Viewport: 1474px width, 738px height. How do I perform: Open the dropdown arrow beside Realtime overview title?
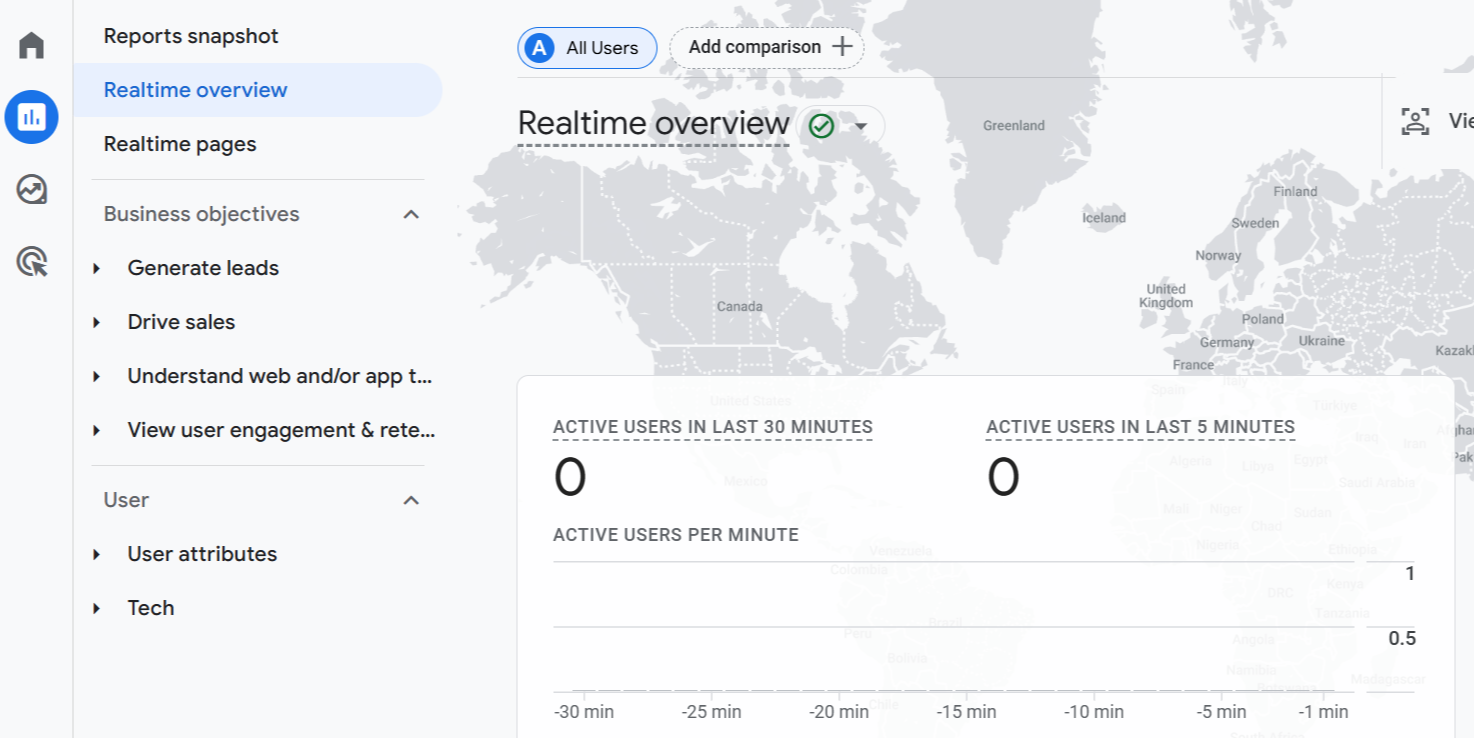click(860, 127)
